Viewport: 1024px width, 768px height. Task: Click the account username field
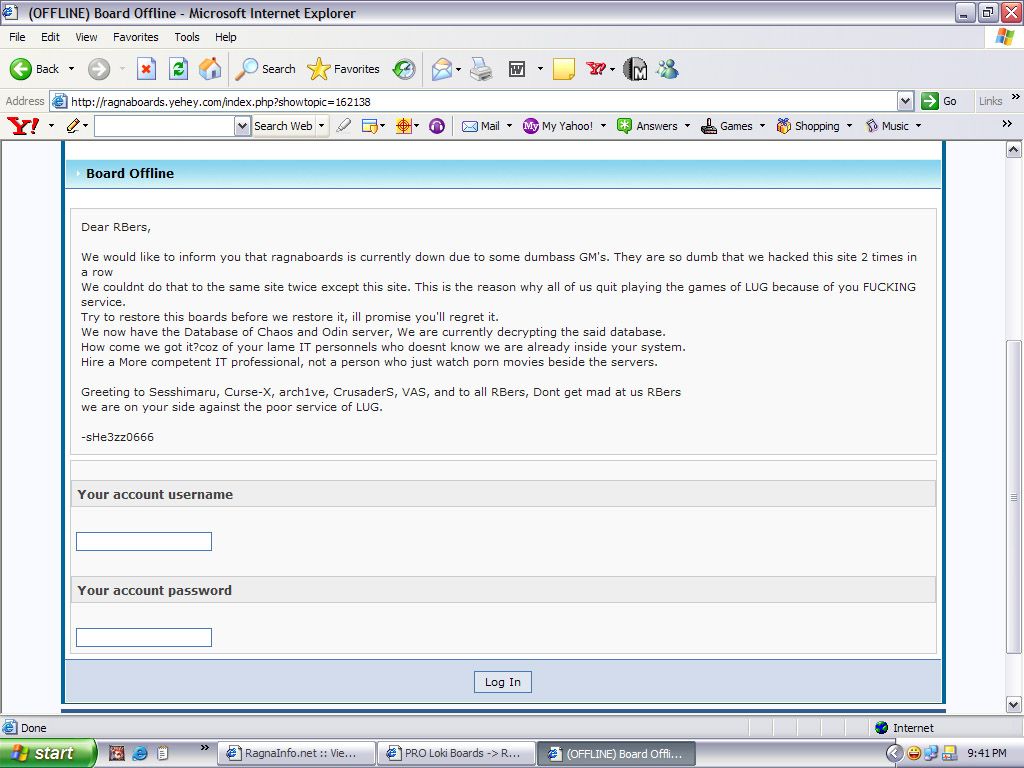tap(144, 541)
